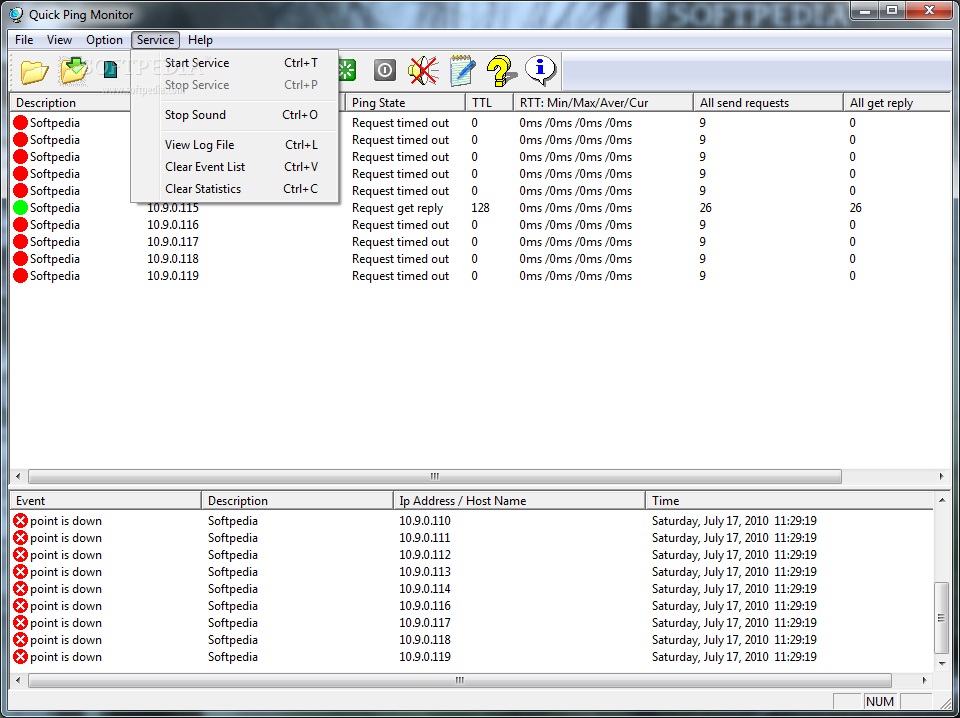Click the host list scroll-left arrow
This screenshot has height=718, width=960.
point(18,476)
